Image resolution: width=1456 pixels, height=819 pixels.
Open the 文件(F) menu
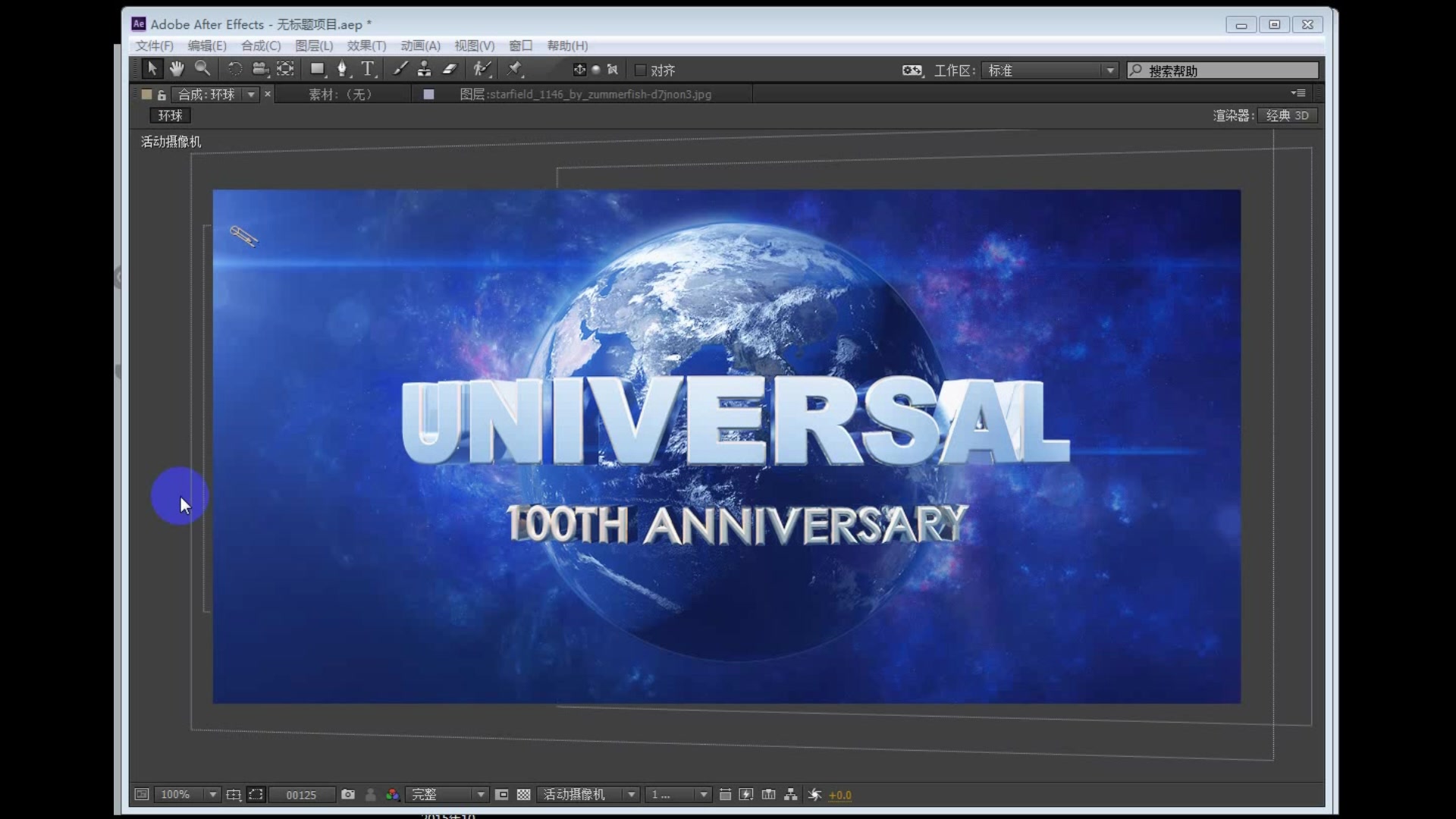coord(155,45)
